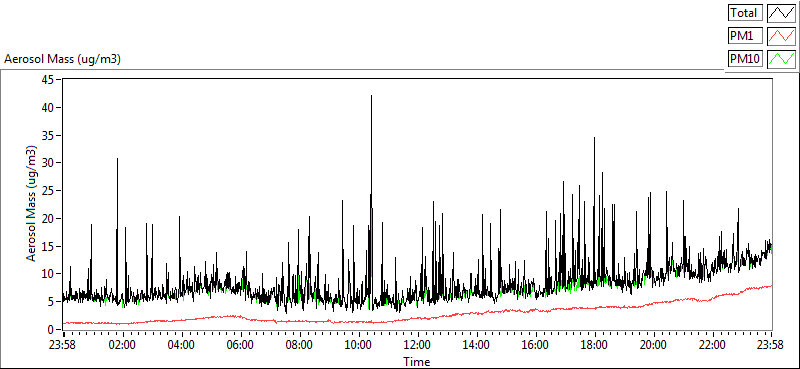This screenshot has width=800, height=369.
Task: Click the Total plot style icon
Action: tap(782, 13)
